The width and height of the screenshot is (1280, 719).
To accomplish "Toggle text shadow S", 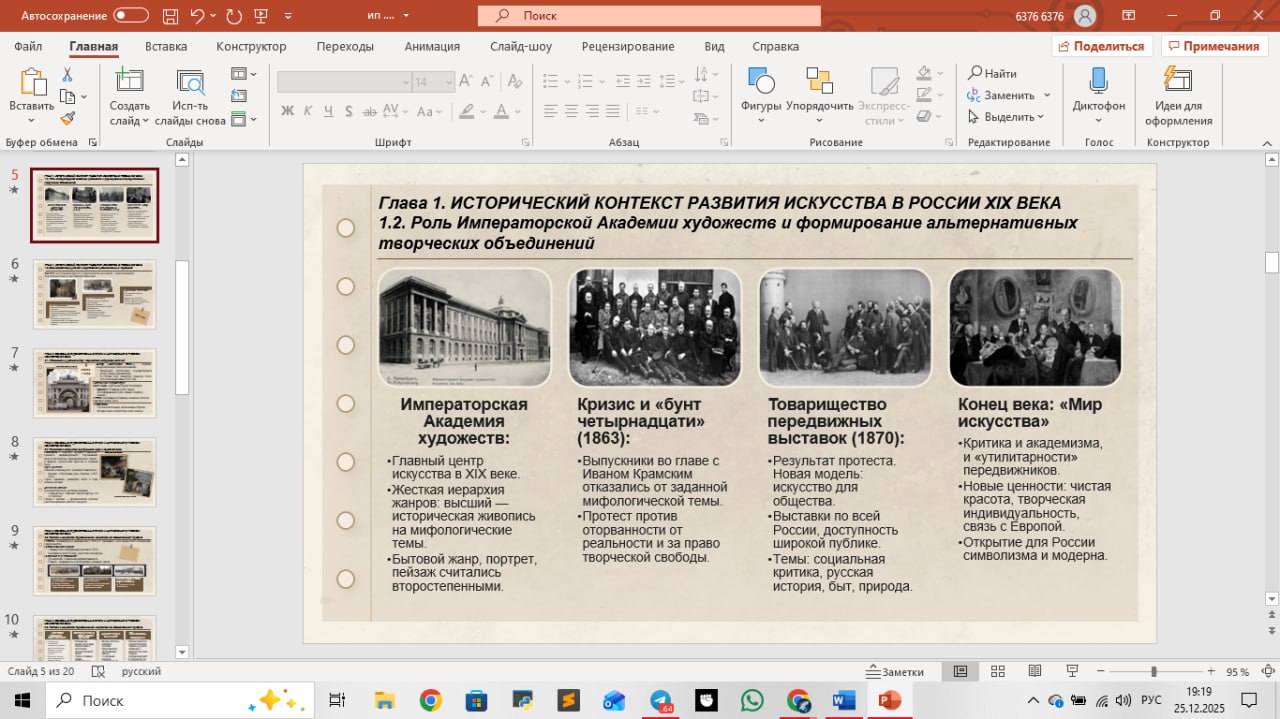I will pyautogui.click(x=347, y=111).
